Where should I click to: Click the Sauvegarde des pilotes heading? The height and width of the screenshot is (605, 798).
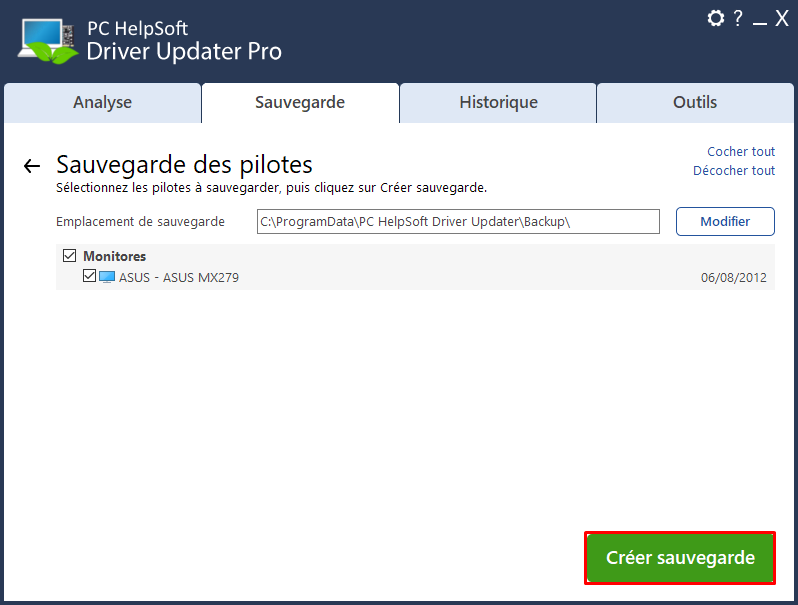coord(184,165)
